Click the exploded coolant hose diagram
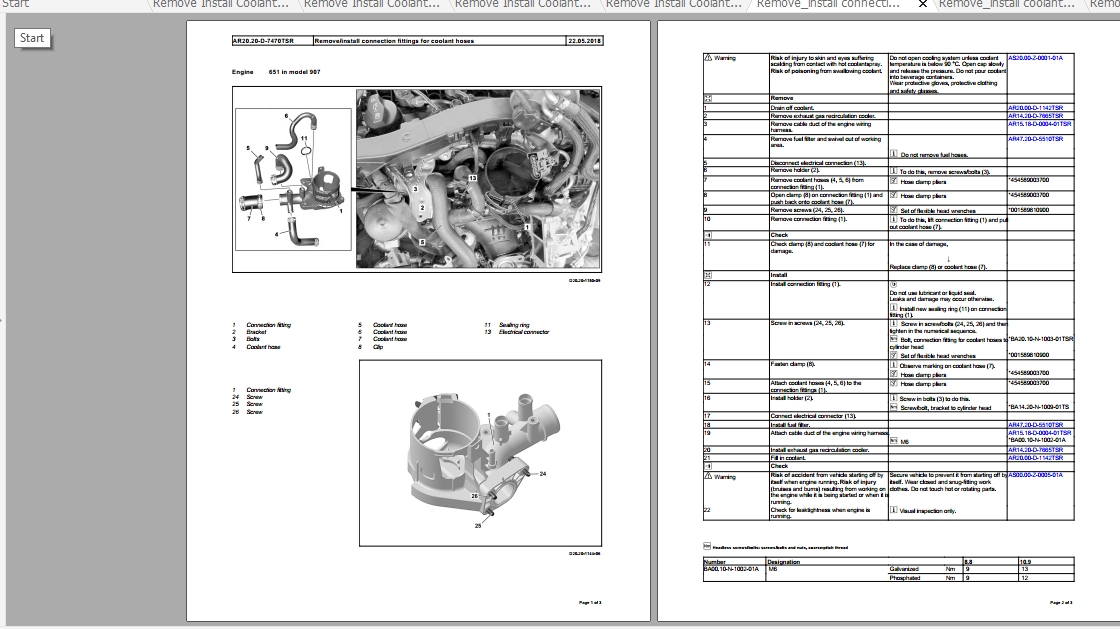Image resolution: width=1120 pixels, height=629 pixels. pos(293,179)
